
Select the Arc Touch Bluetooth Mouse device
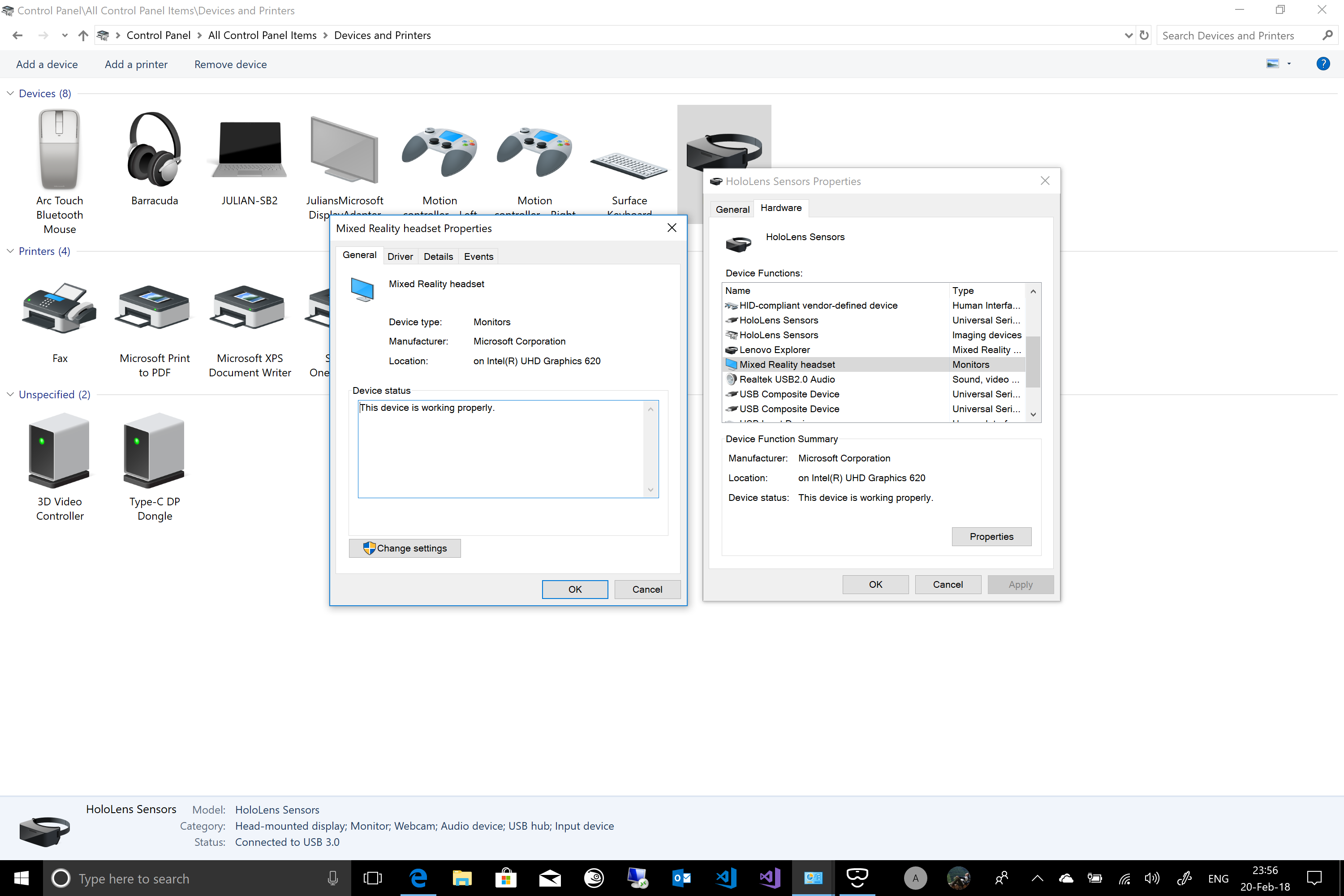coord(60,172)
